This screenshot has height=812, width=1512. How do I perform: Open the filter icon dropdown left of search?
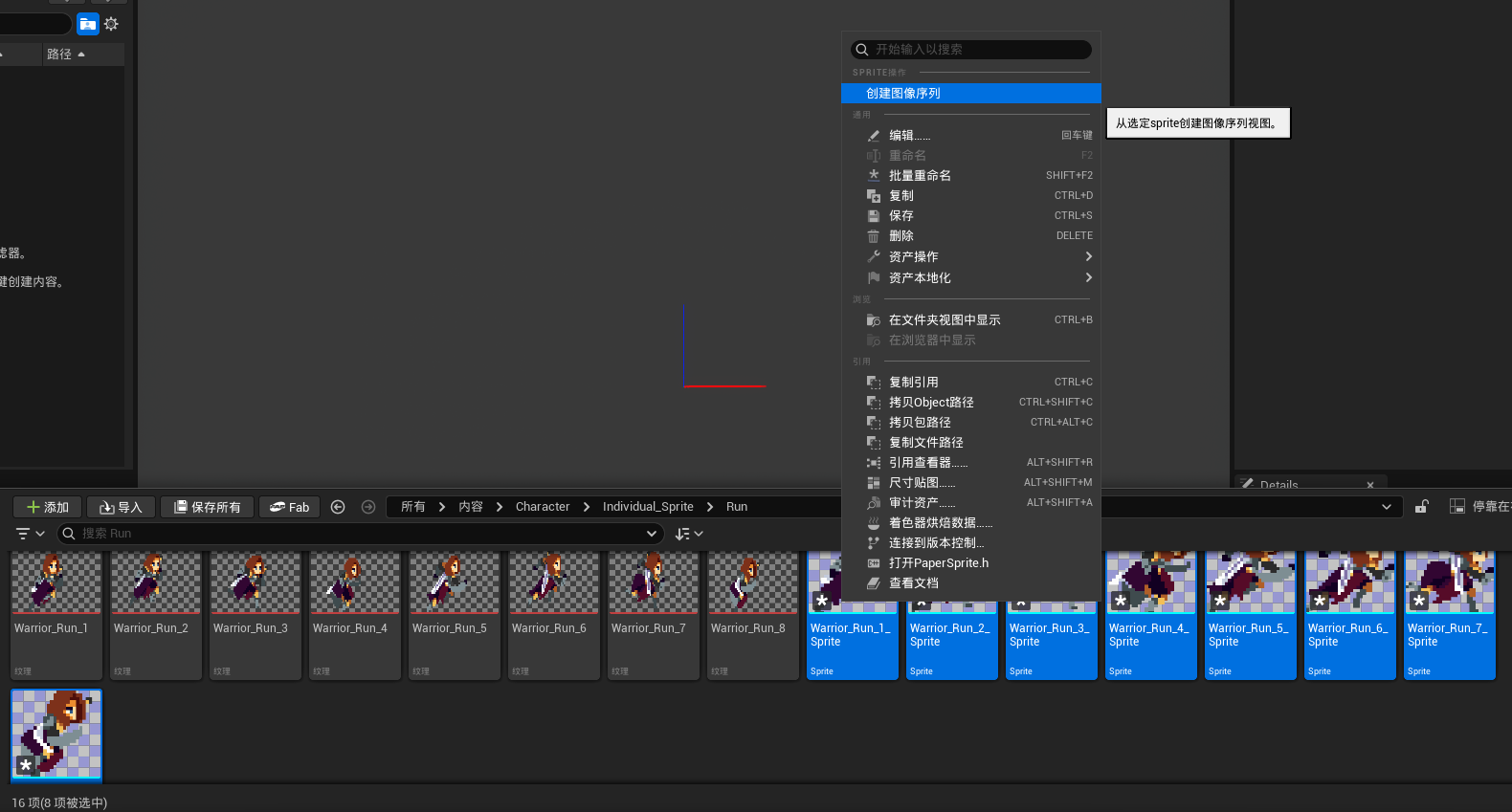point(30,534)
